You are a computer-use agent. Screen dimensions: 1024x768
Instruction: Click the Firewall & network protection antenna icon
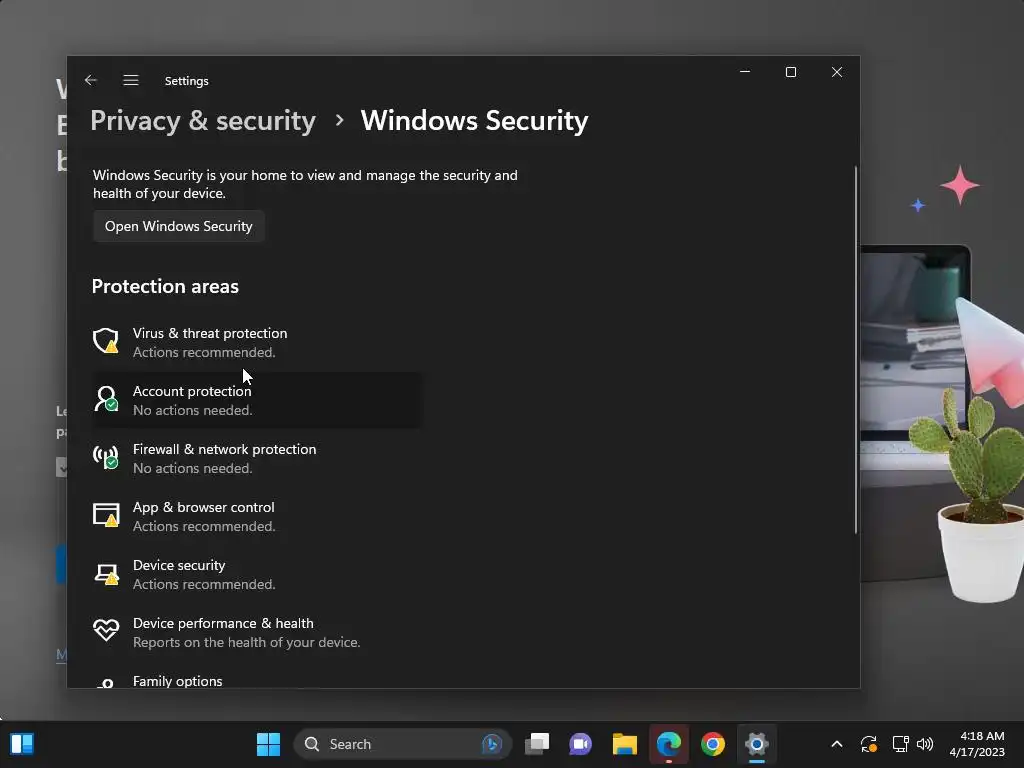[106, 457]
